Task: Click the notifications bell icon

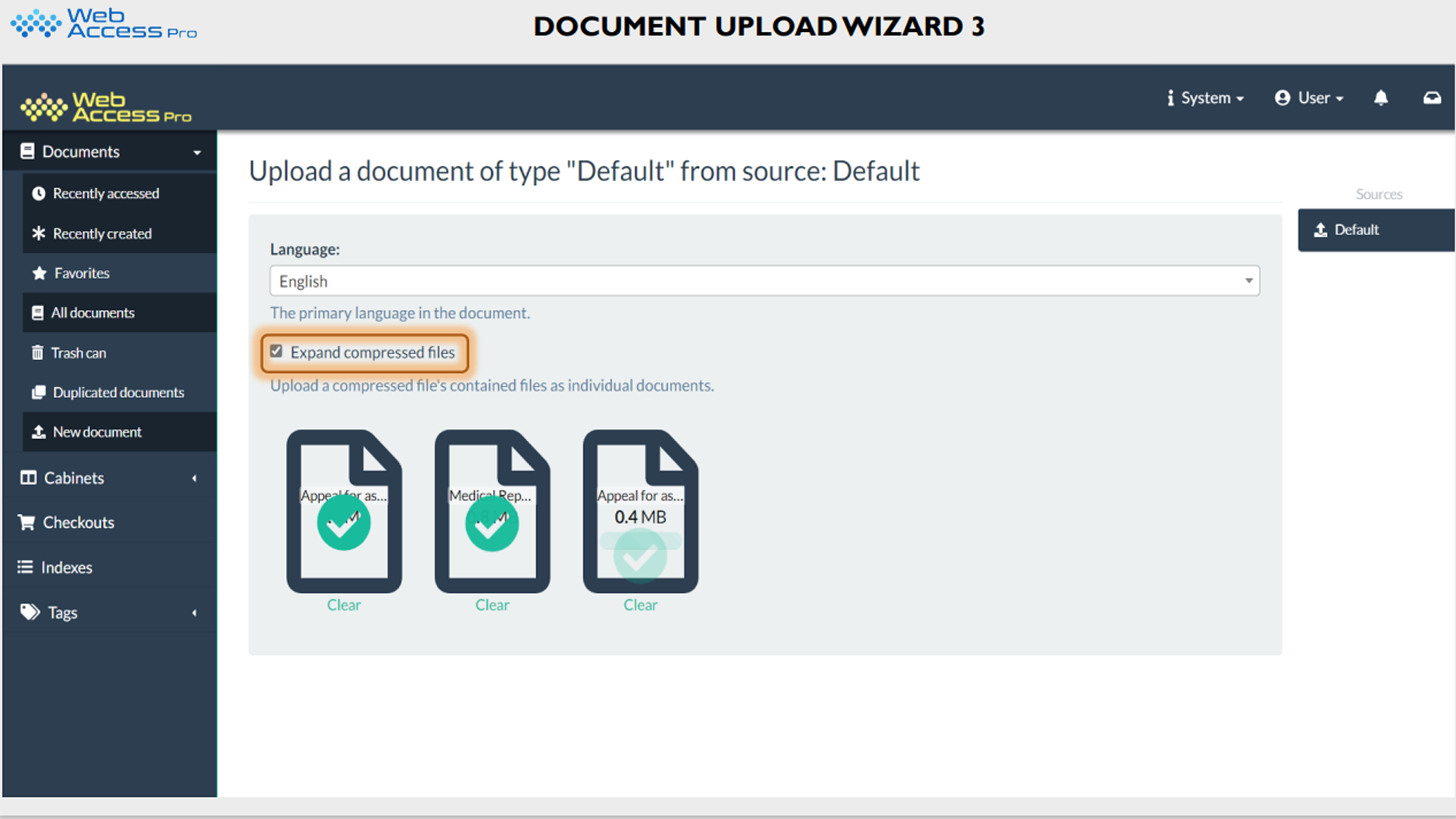Action: (1381, 98)
